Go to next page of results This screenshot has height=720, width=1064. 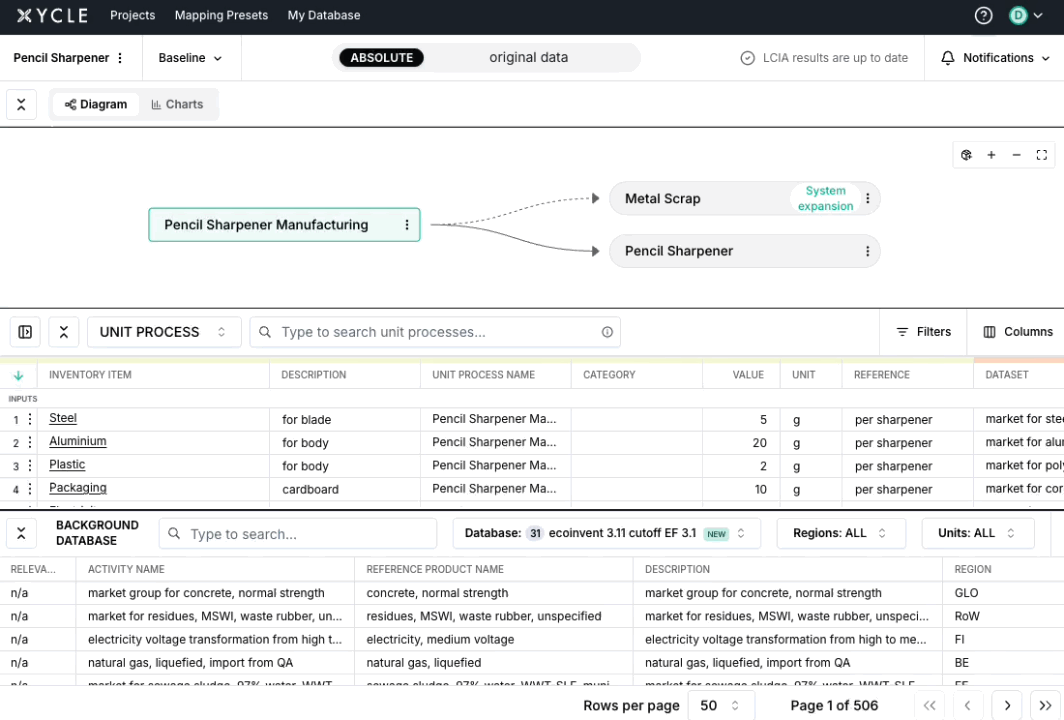(1007, 705)
